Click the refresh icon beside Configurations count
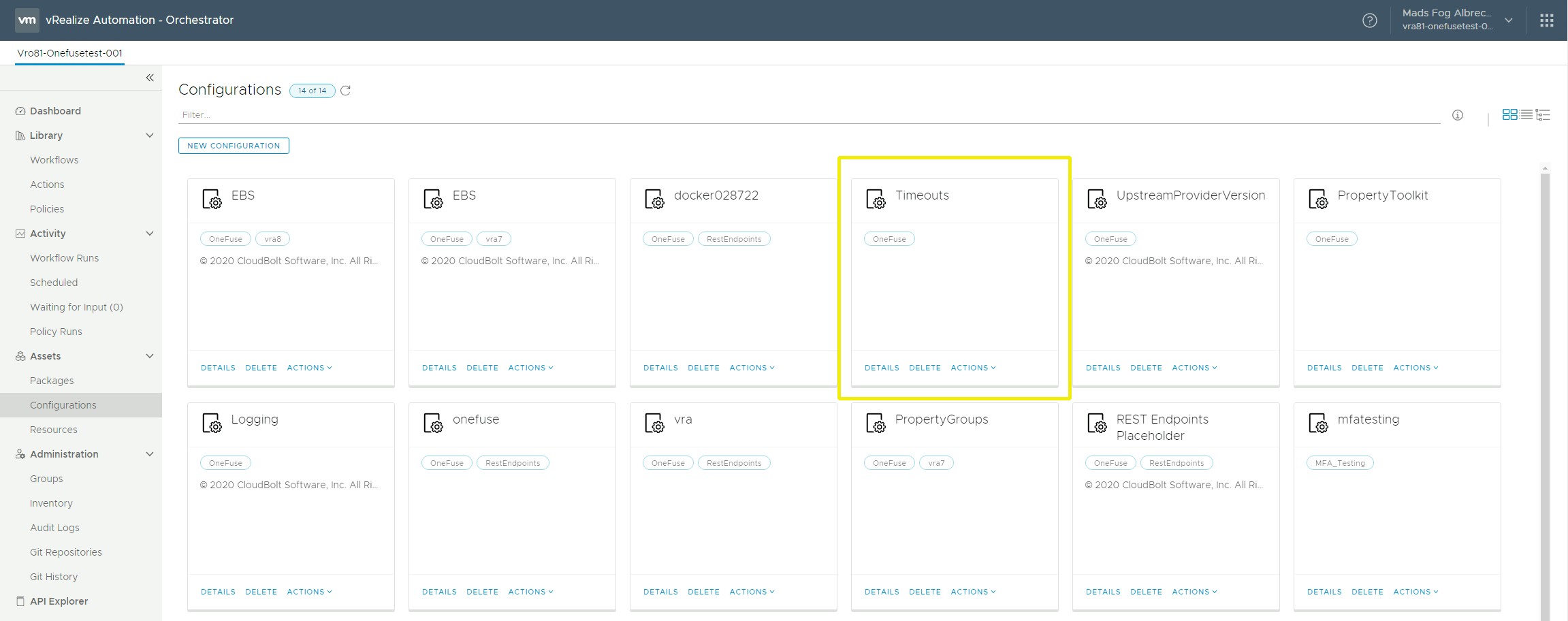 click(x=345, y=91)
